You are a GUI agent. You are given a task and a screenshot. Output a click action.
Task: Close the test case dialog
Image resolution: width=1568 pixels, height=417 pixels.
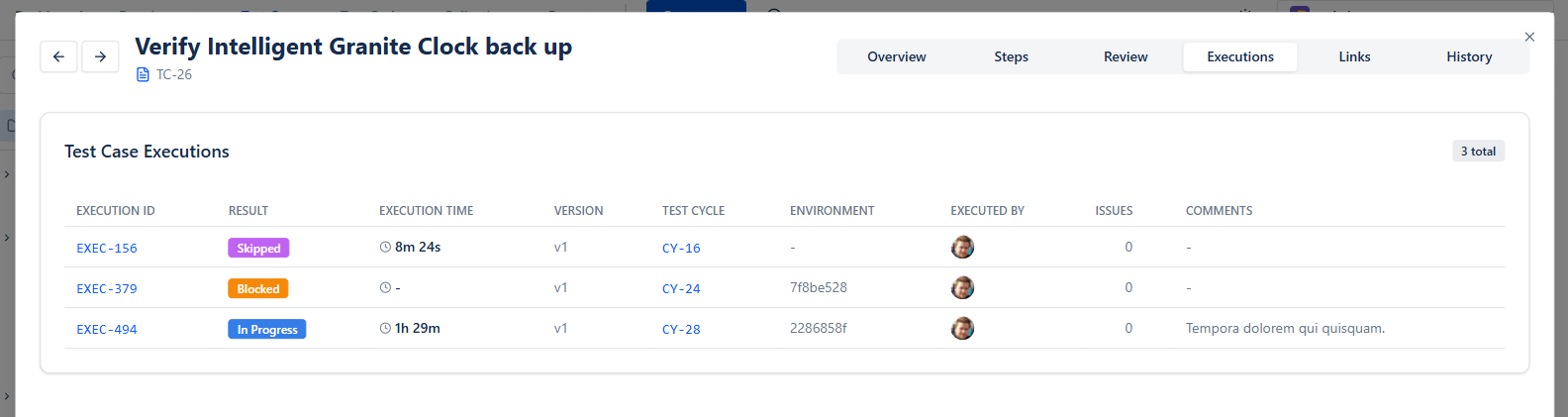pyautogui.click(x=1529, y=37)
